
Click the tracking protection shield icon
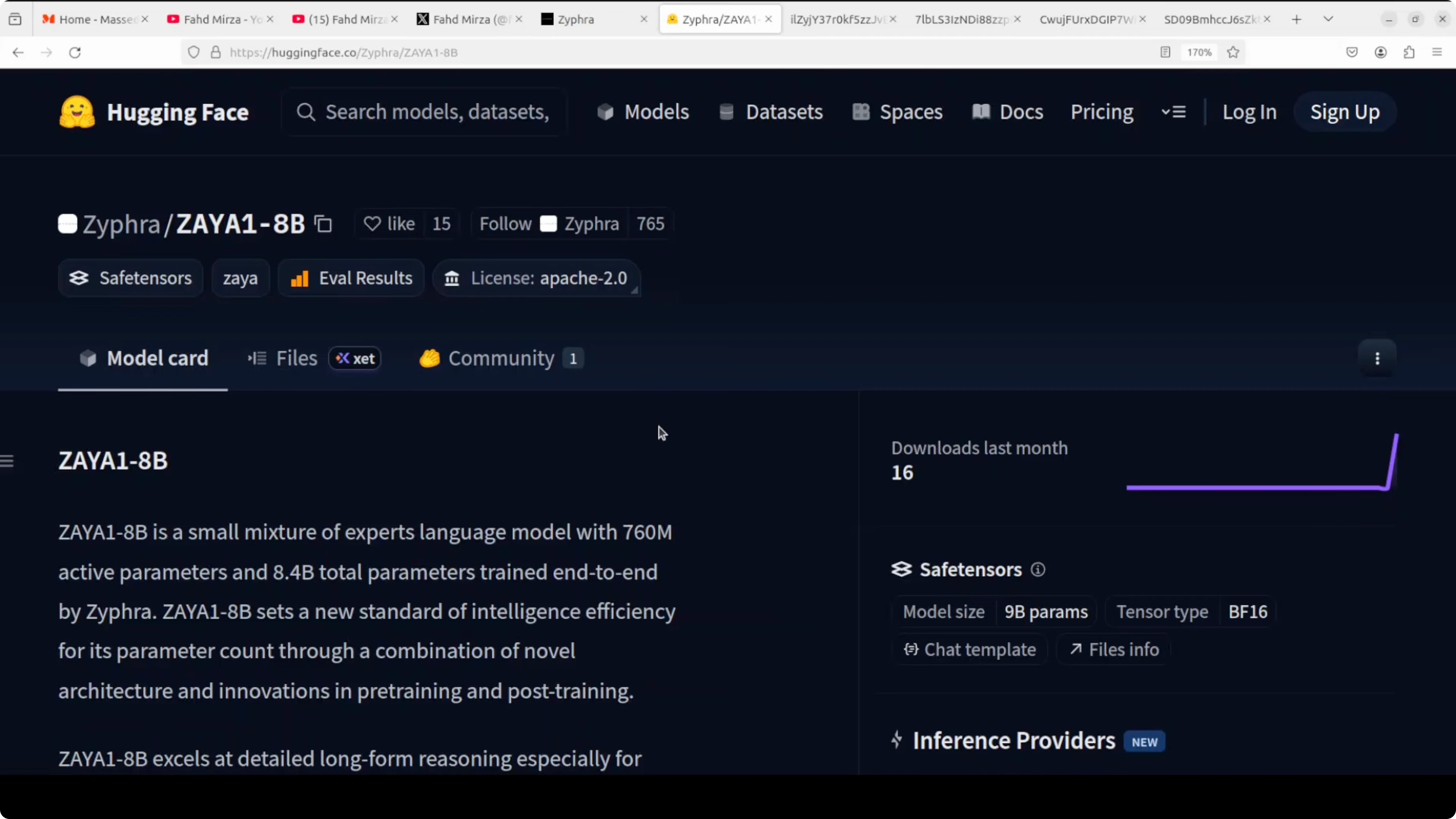pos(194,53)
